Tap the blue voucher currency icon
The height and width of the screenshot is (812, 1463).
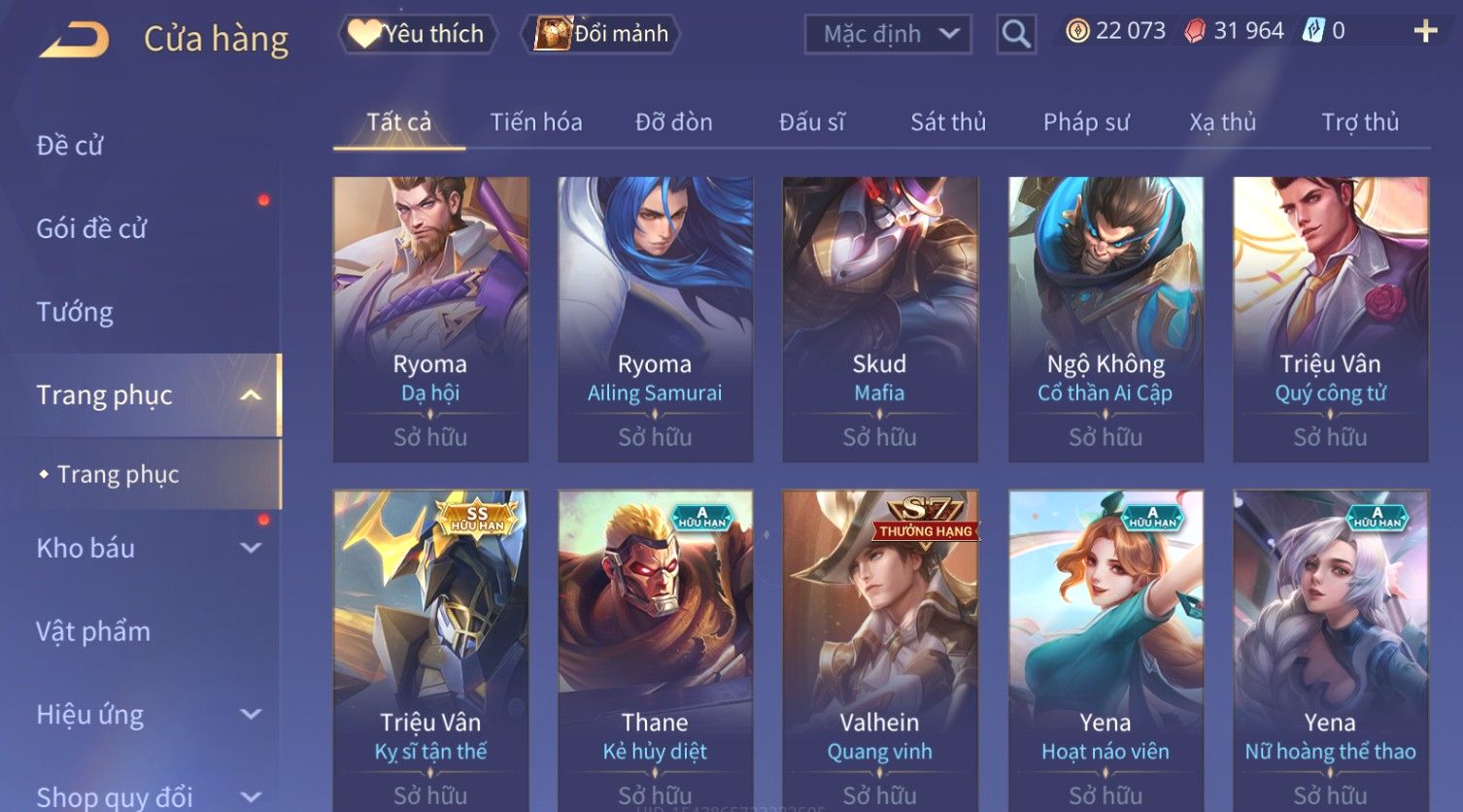(1313, 31)
